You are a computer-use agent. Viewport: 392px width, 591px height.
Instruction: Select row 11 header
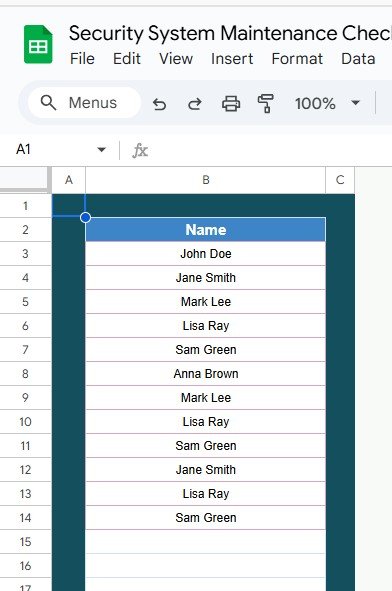25,446
